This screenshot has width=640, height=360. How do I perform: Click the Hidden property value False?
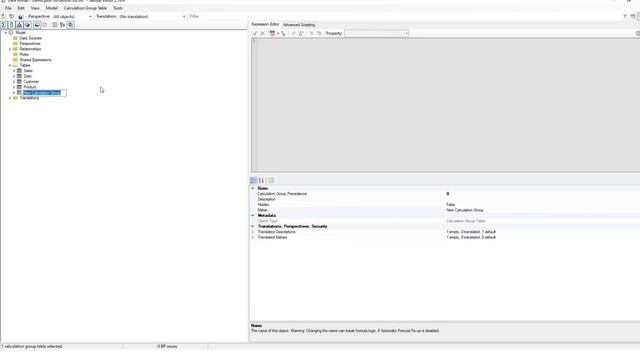tap(451, 205)
